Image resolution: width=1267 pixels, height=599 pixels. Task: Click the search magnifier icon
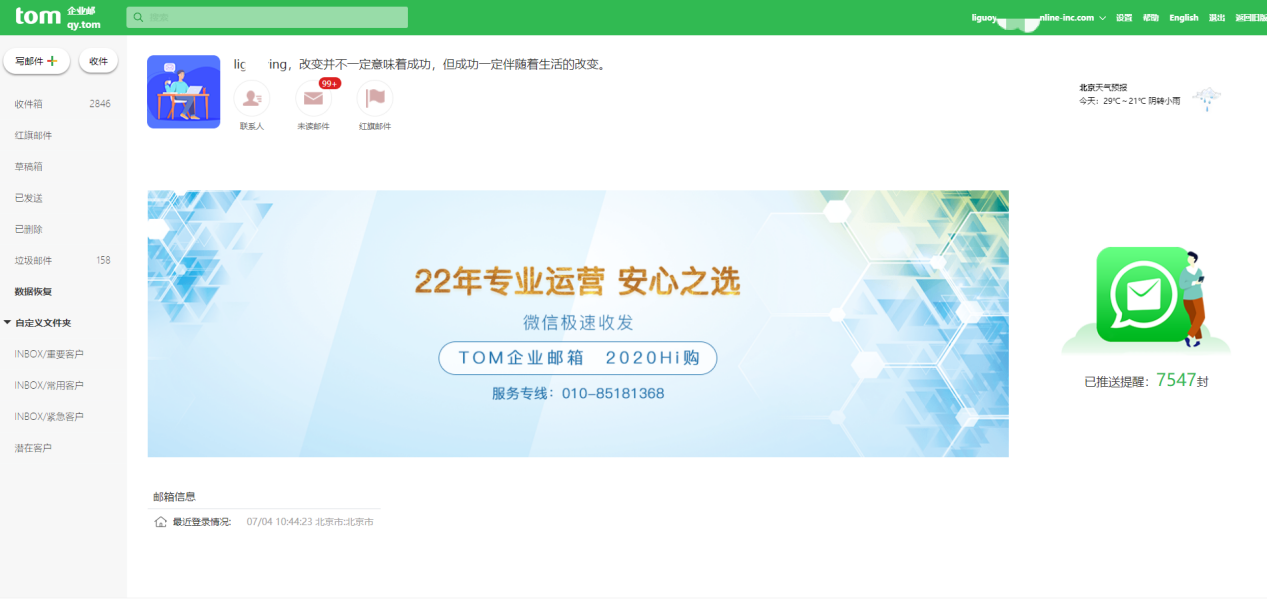tap(138, 17)
